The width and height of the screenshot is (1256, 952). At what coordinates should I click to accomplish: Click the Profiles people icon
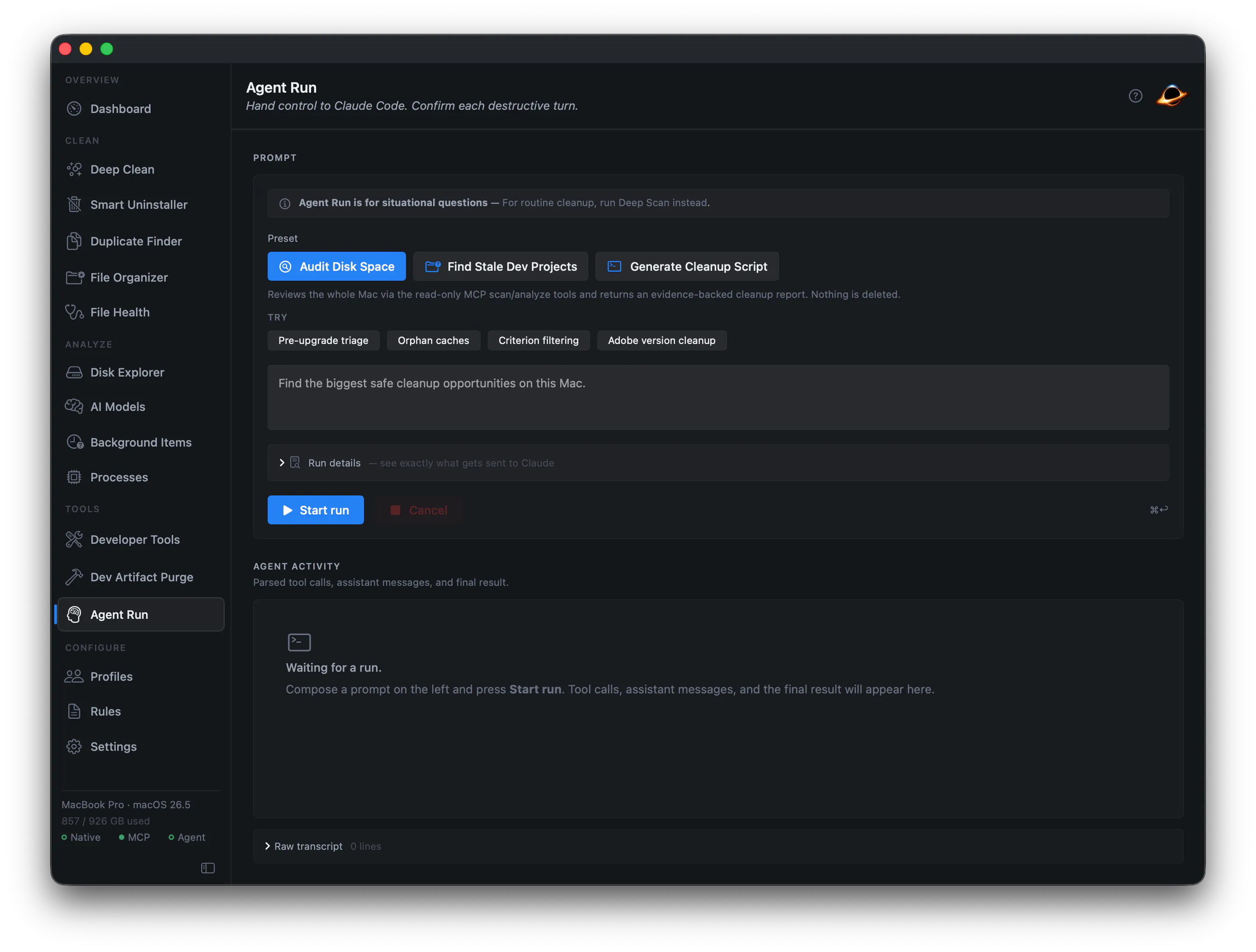74,677
